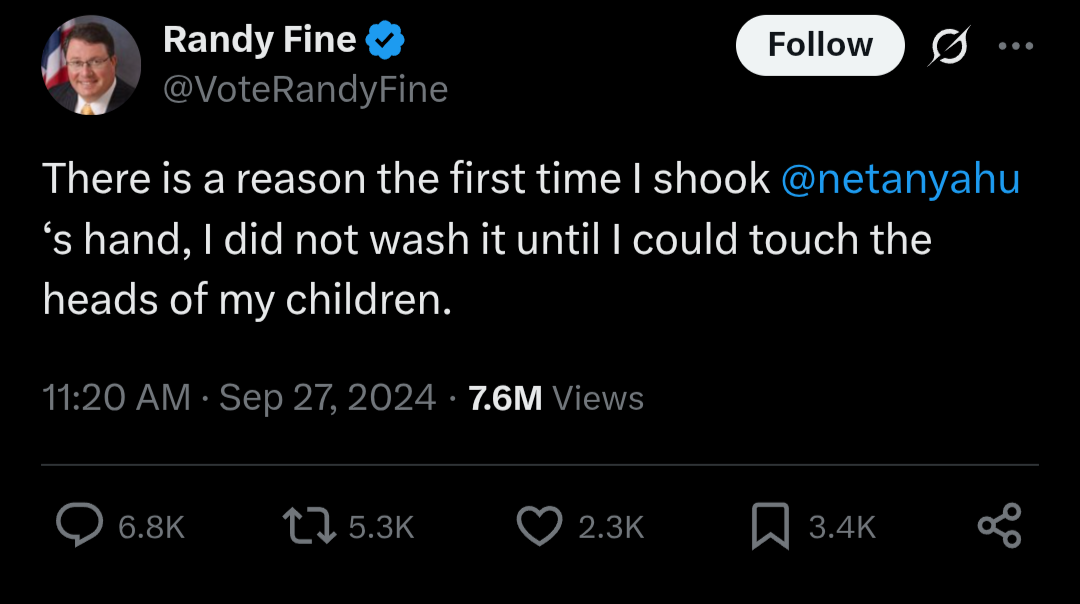Bookmark this post
This screenshot has height=604, width=1080.
(x=770, y=526)
